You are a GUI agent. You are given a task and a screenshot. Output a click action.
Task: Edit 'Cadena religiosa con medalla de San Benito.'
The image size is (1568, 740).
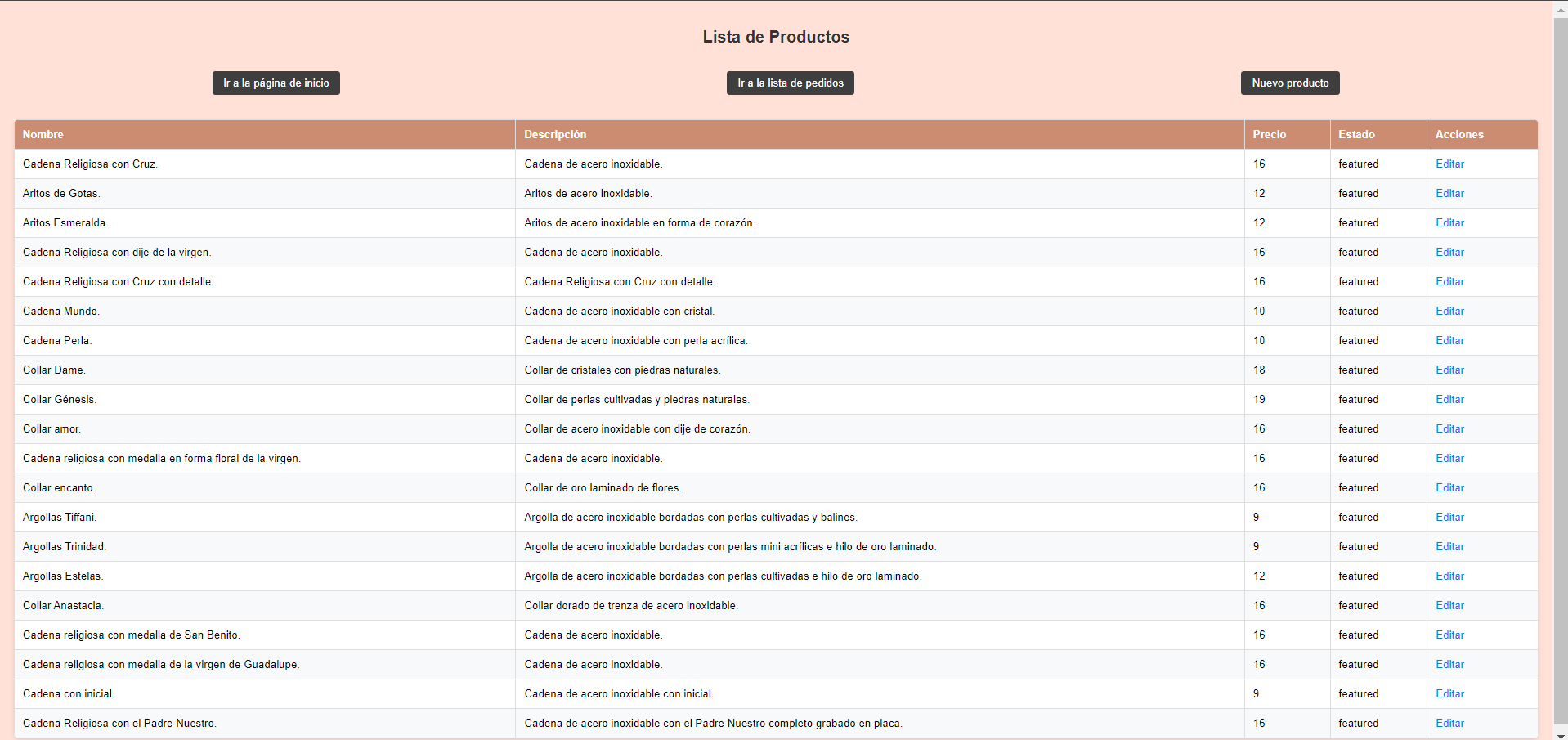(x=1449, y=635)
